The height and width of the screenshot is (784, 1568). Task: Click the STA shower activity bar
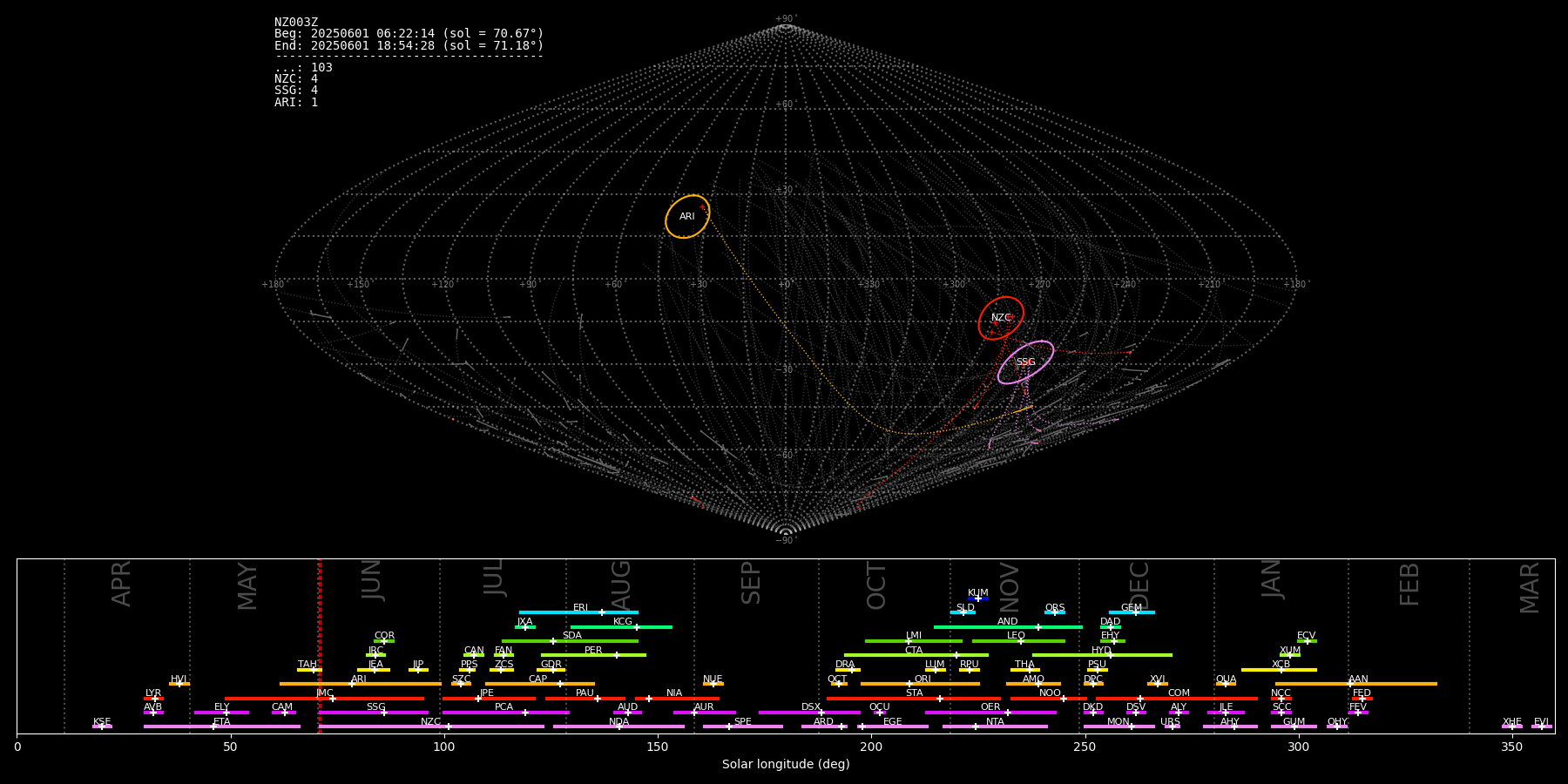[x=914, y=699]
